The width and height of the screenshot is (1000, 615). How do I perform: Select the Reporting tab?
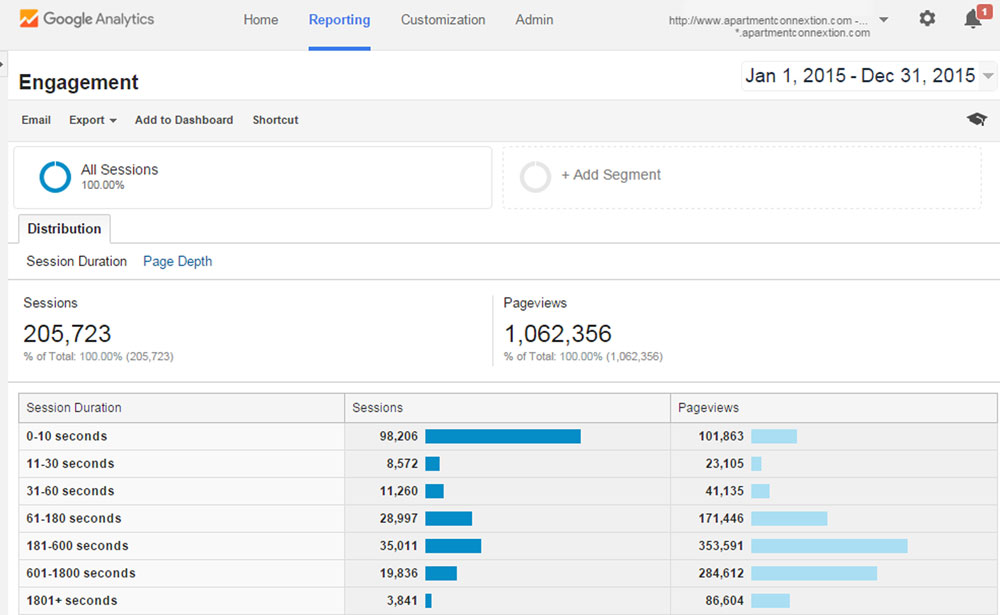[339, 20]
